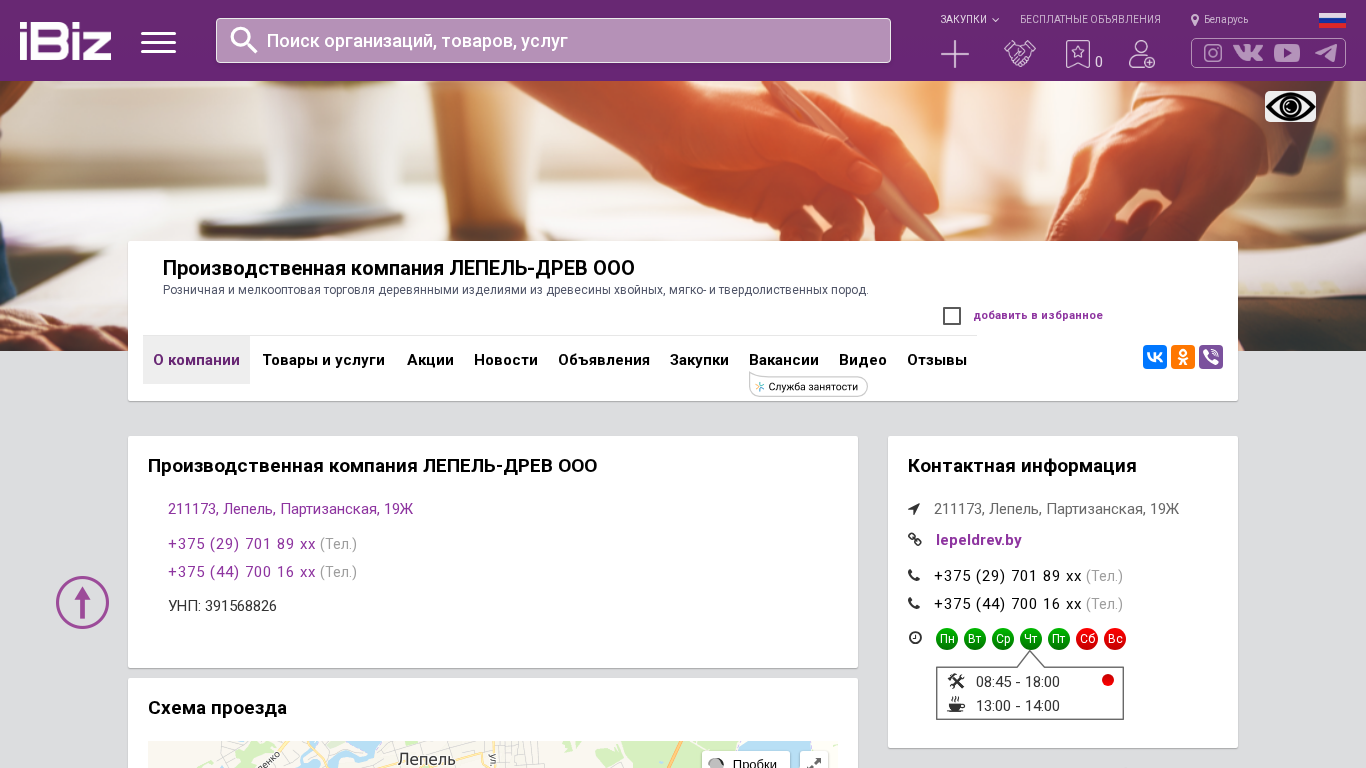Switch to Товары и услуги tab
Image resolution: width=1366 pixels, height=768 pixels.
coord(323,360)
